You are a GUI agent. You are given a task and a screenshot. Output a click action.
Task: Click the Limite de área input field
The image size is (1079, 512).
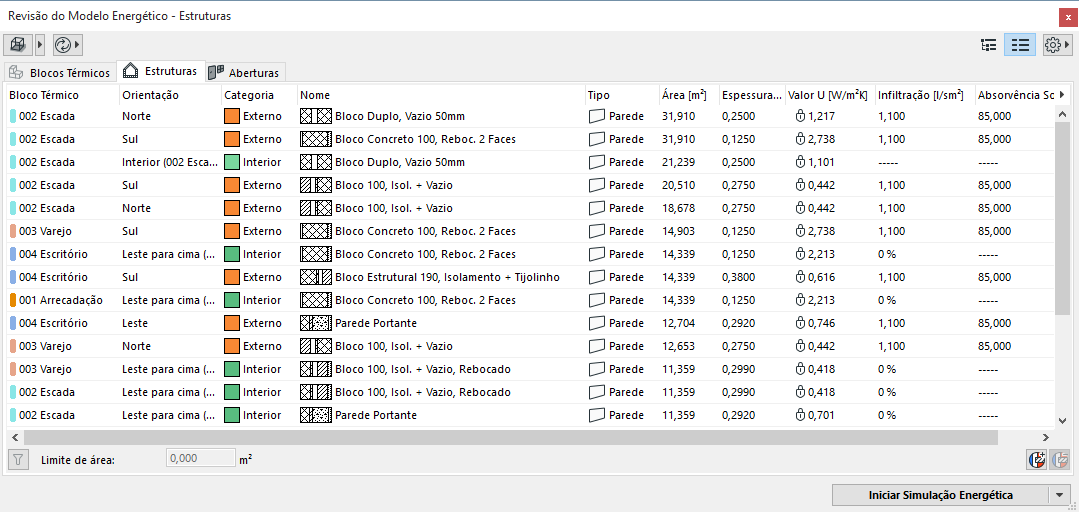coord(199,459)
